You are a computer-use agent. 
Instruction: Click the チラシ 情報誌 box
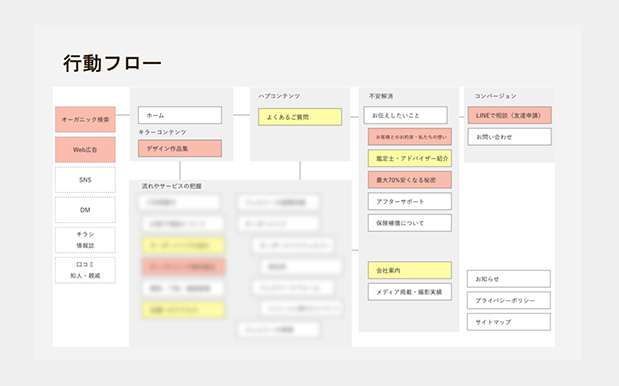coord(85,240)
